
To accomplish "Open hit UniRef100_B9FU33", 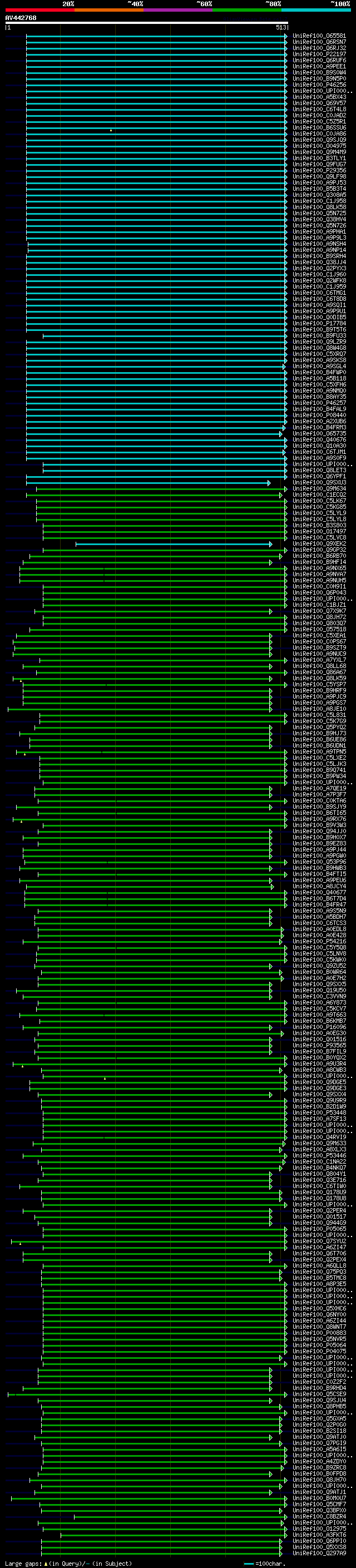I will point(319,335).
